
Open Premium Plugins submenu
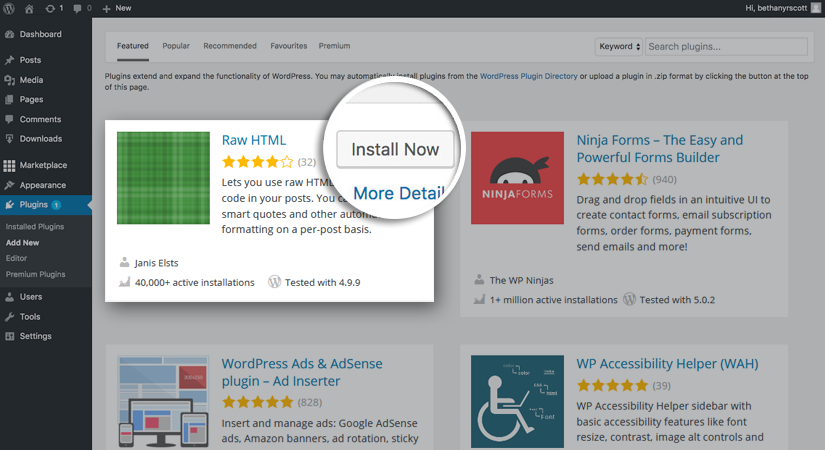[x=35, y=274]
